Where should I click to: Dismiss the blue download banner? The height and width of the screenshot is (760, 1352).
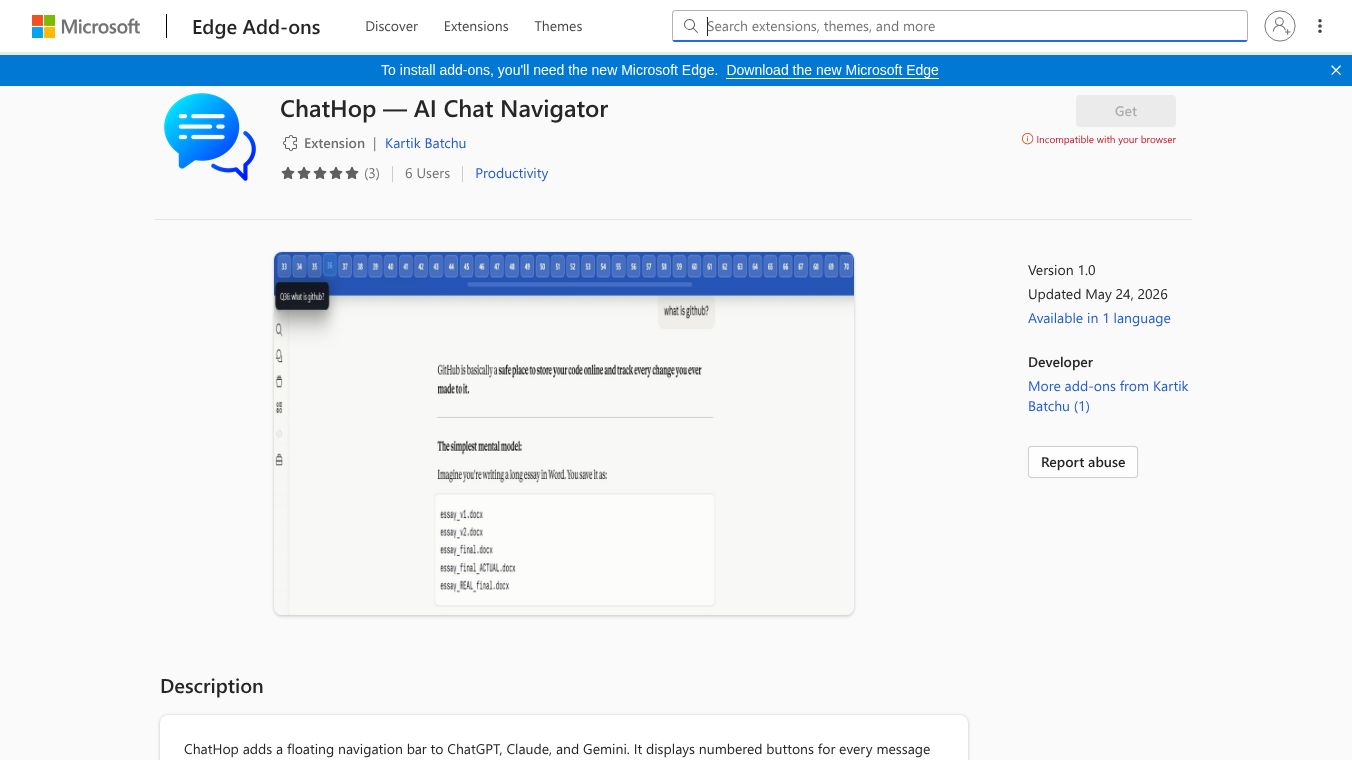click(1336, 70)
